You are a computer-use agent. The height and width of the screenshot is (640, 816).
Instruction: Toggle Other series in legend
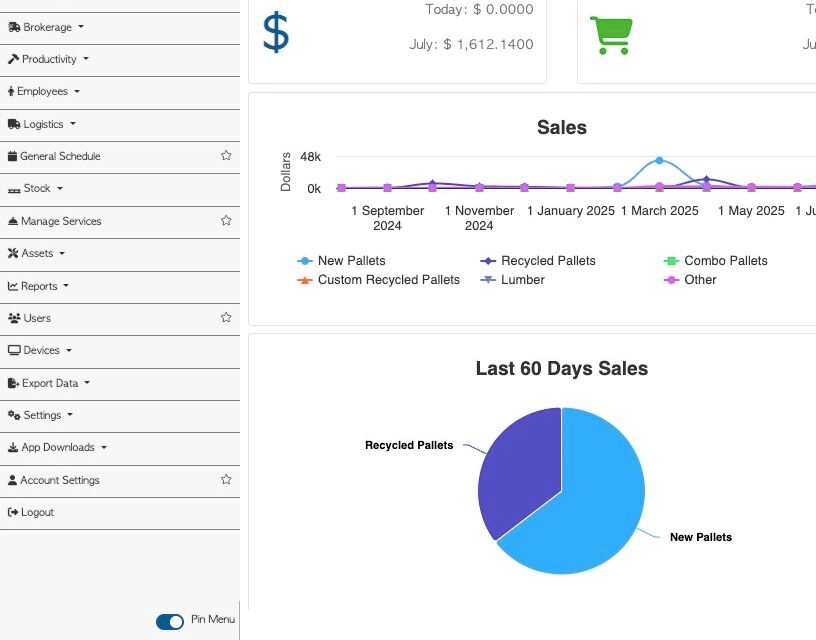coord(691,280)
